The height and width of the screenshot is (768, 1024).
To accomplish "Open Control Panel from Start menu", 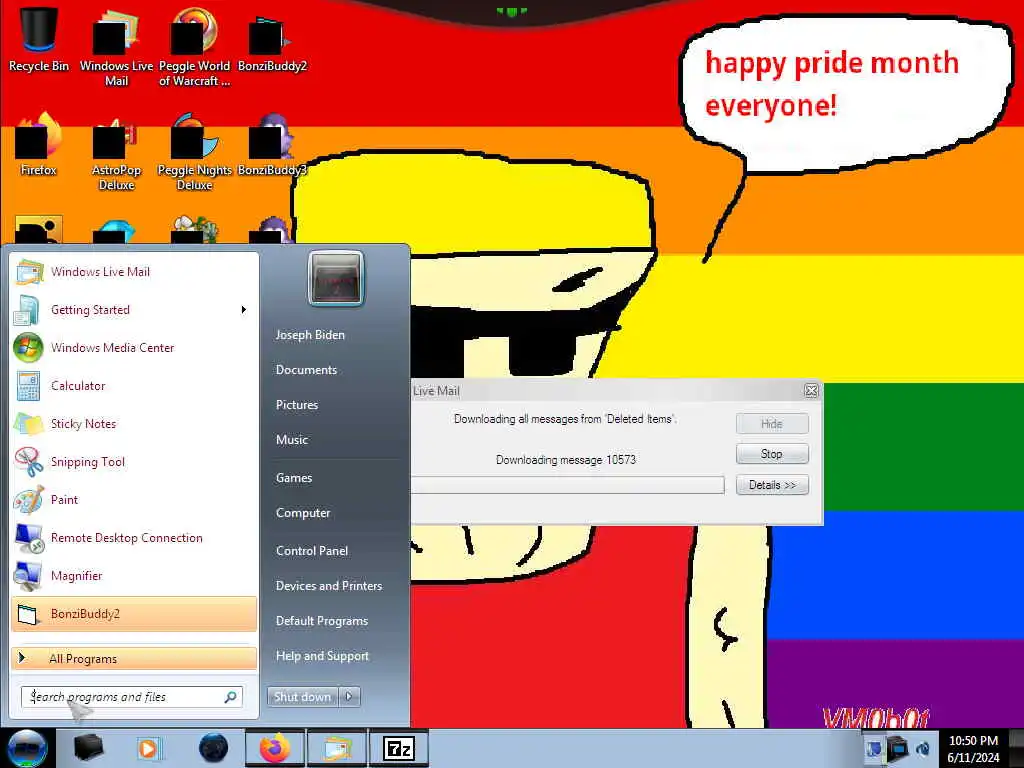I will [x=312, y=551].
